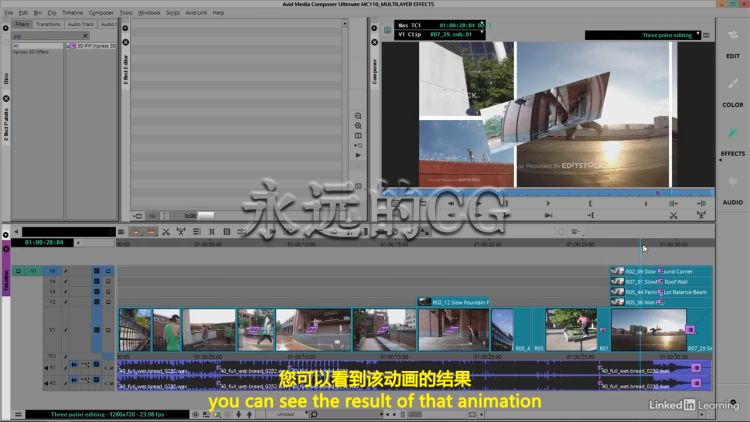Click play loop icon in Effect Editor
Screen dimensions: 750x422
pos(358,145)
